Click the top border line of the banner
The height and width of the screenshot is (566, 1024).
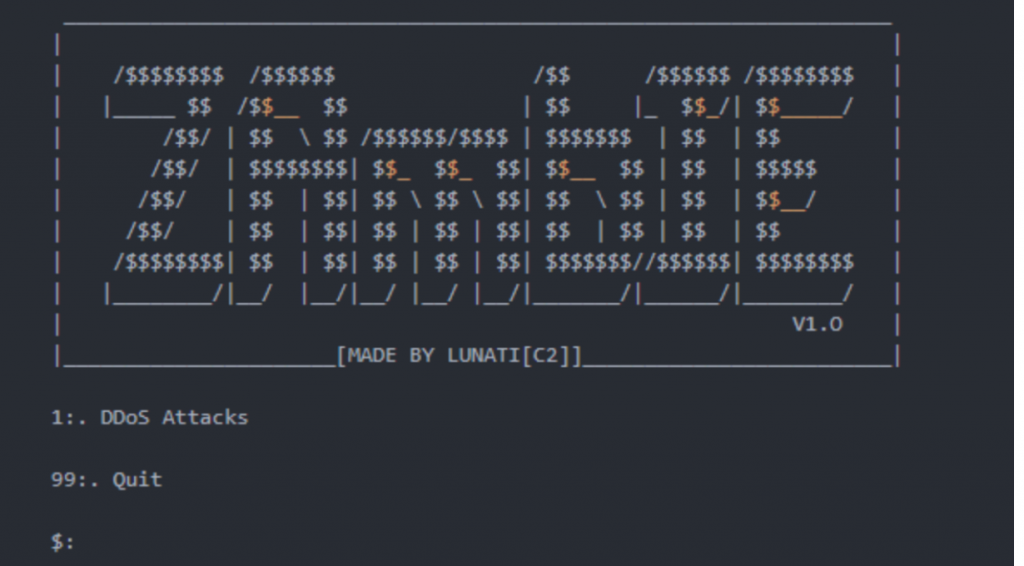(477, 24)
